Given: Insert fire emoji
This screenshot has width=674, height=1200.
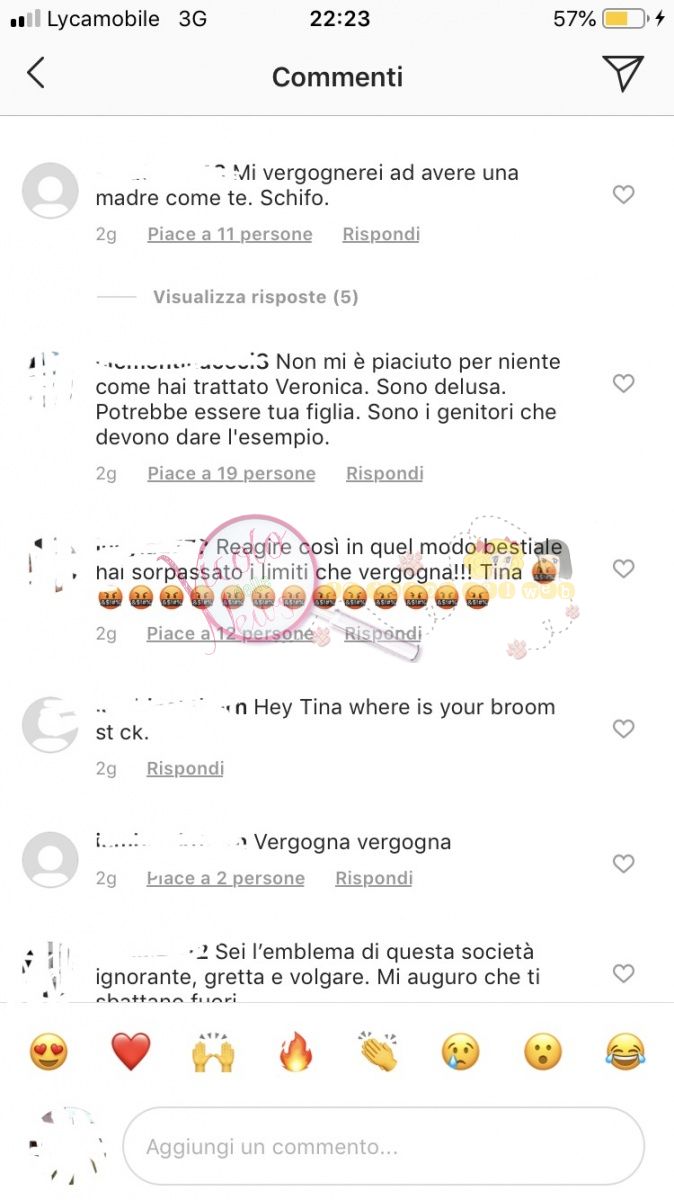Looking at the screenshot, I should point(296,1052).
